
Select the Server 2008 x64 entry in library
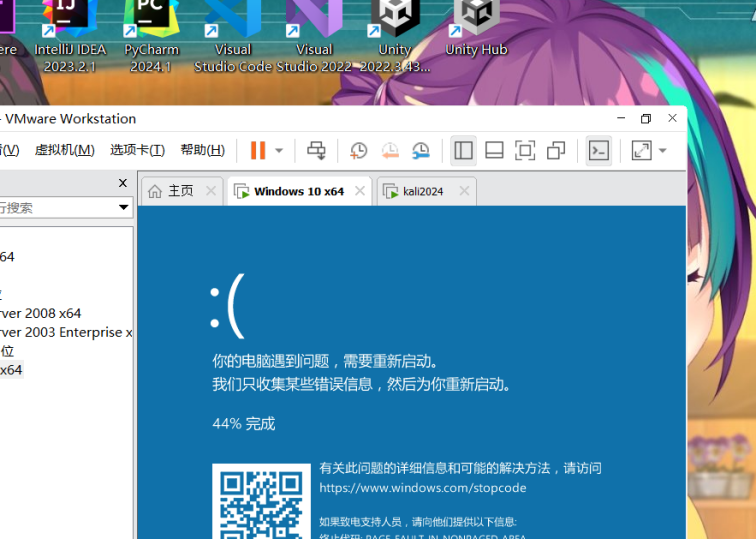[40, 313]
